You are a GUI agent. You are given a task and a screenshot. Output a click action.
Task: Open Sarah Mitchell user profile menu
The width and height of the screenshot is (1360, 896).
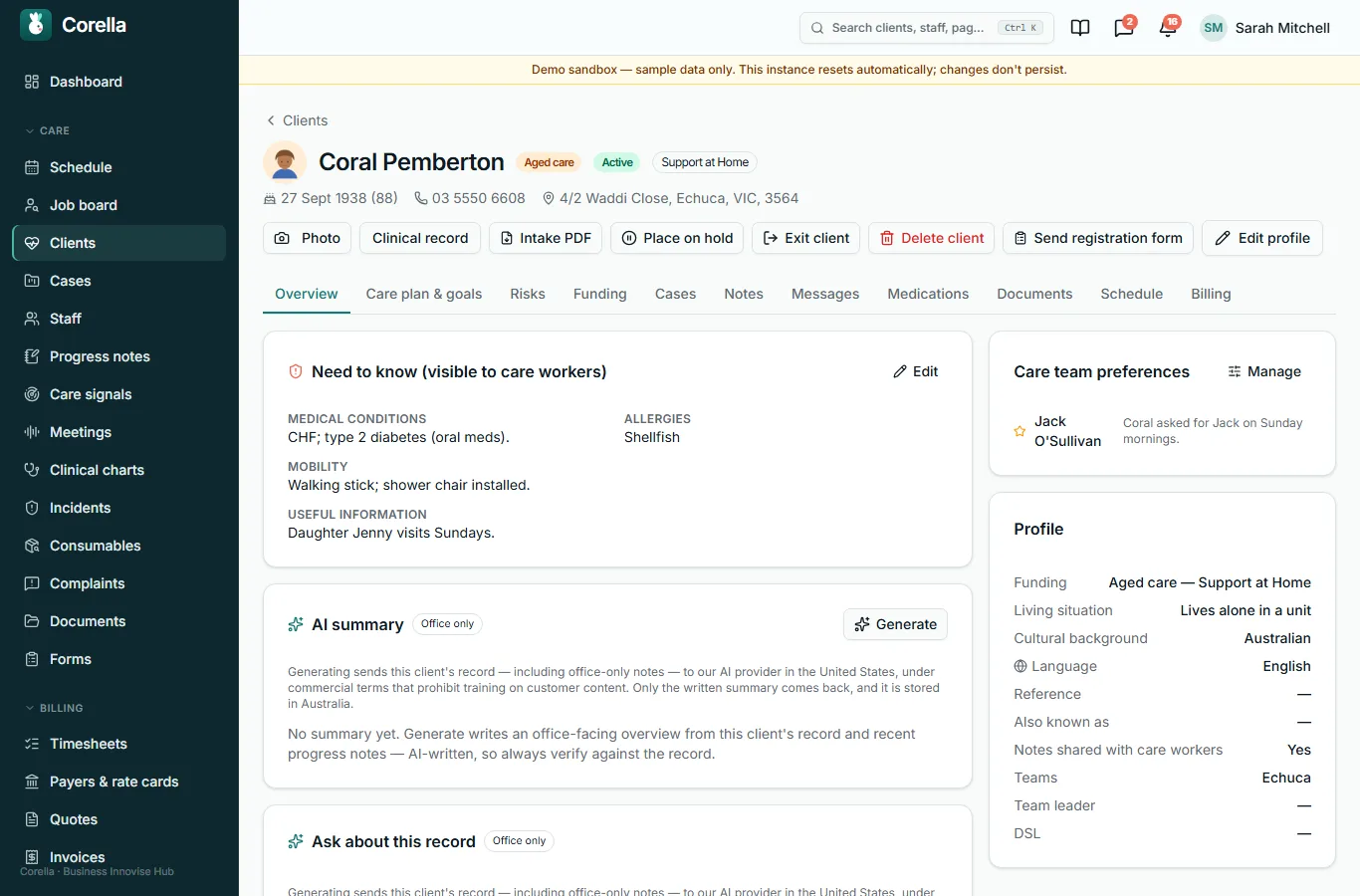click(1265, 28)
